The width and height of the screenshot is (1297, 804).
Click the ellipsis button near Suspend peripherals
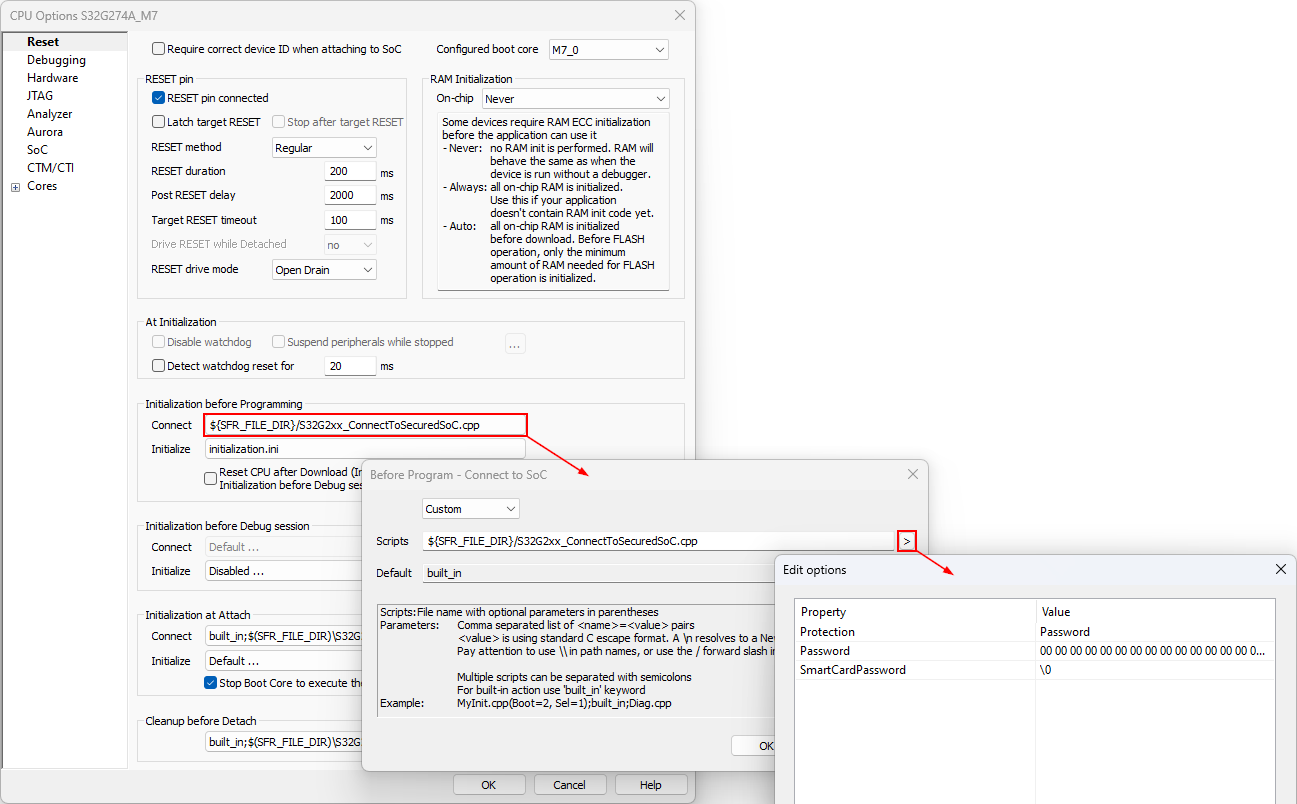tap(515, 344)
